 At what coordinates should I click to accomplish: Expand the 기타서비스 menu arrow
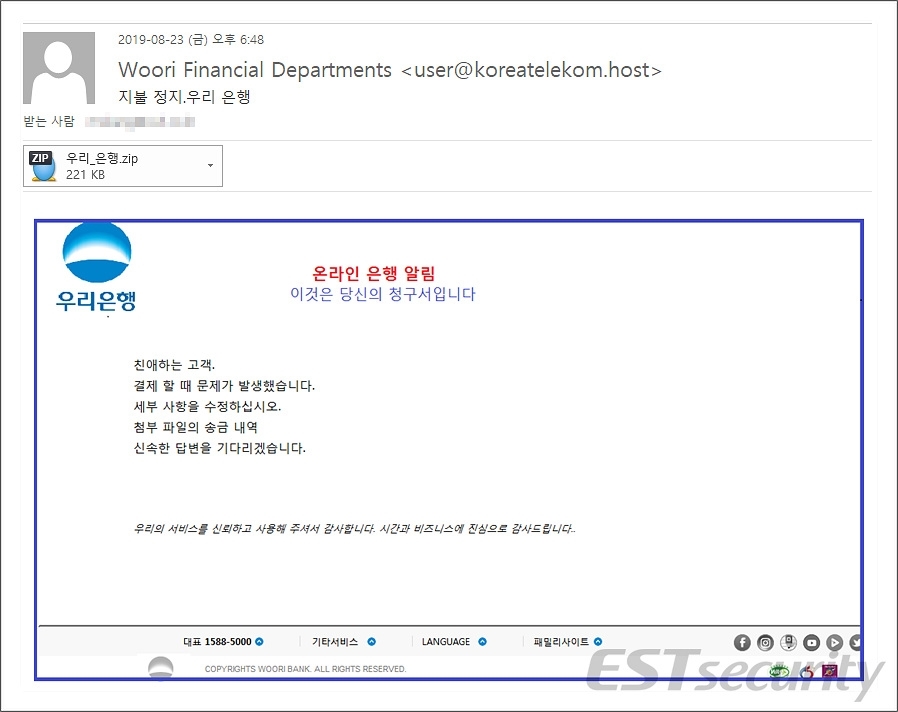coord(372,642)
